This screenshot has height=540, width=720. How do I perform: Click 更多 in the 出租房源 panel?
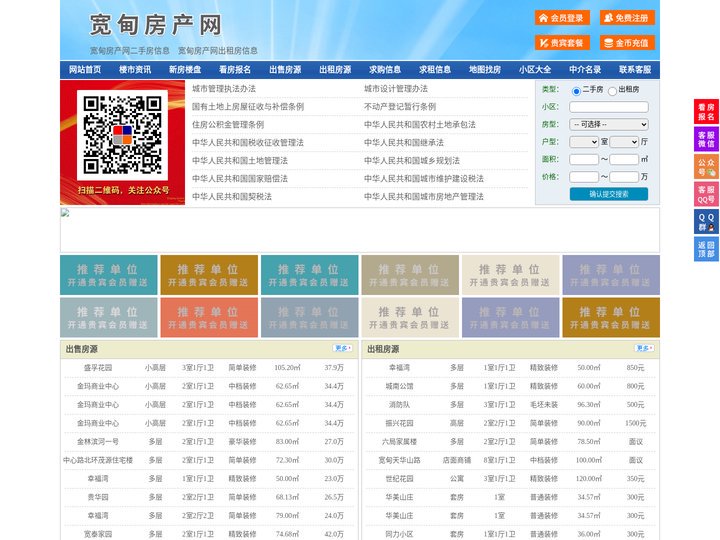644,349
